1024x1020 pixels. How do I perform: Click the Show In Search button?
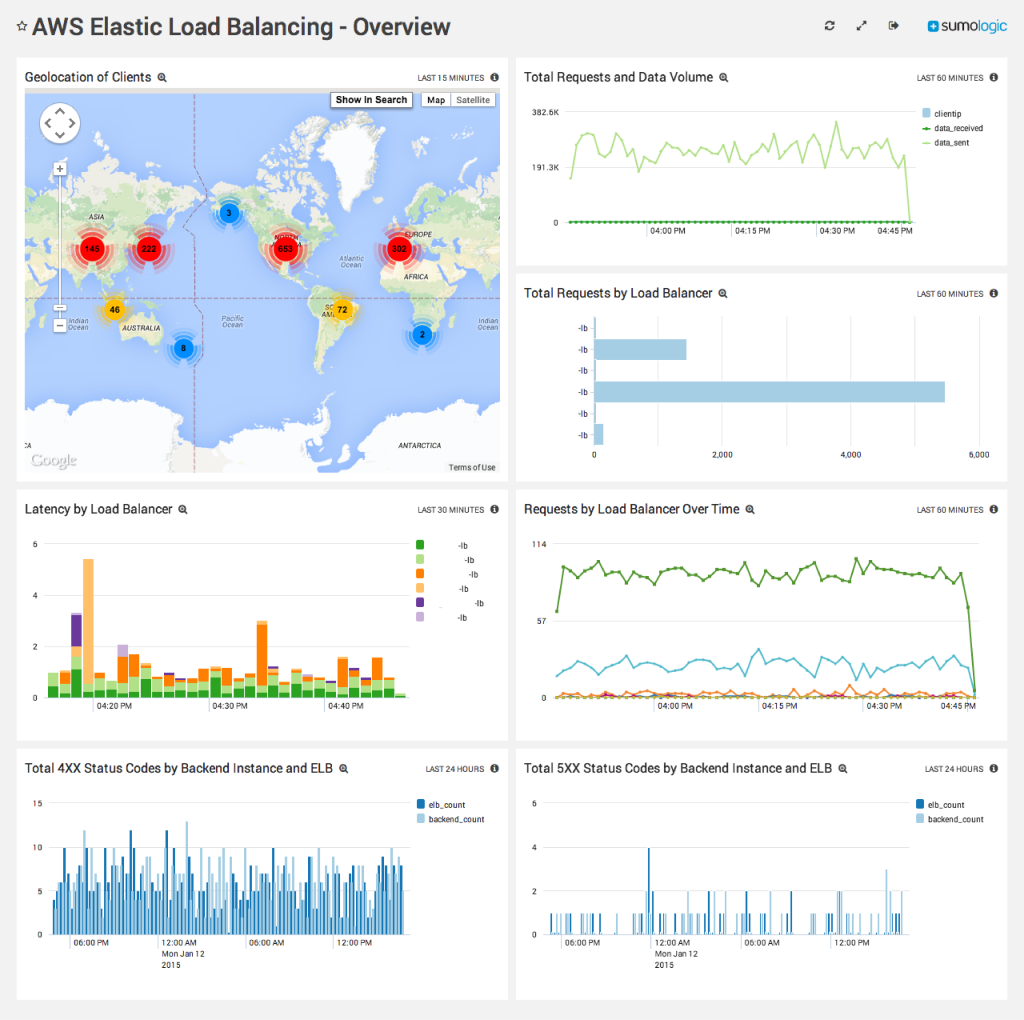371,100
